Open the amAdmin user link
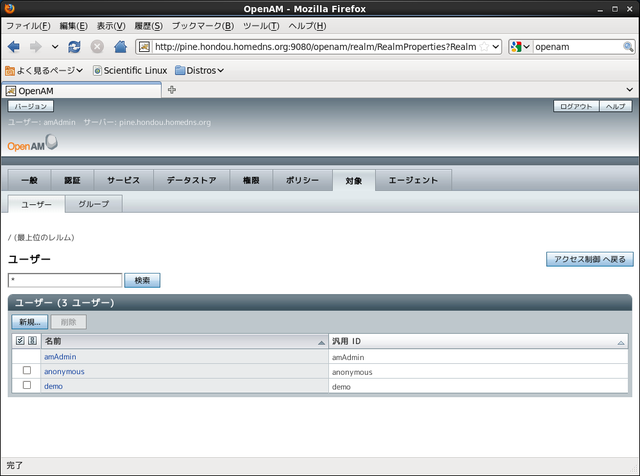The height and width of the screenshot is (476, 640). [x=60, y=356]
